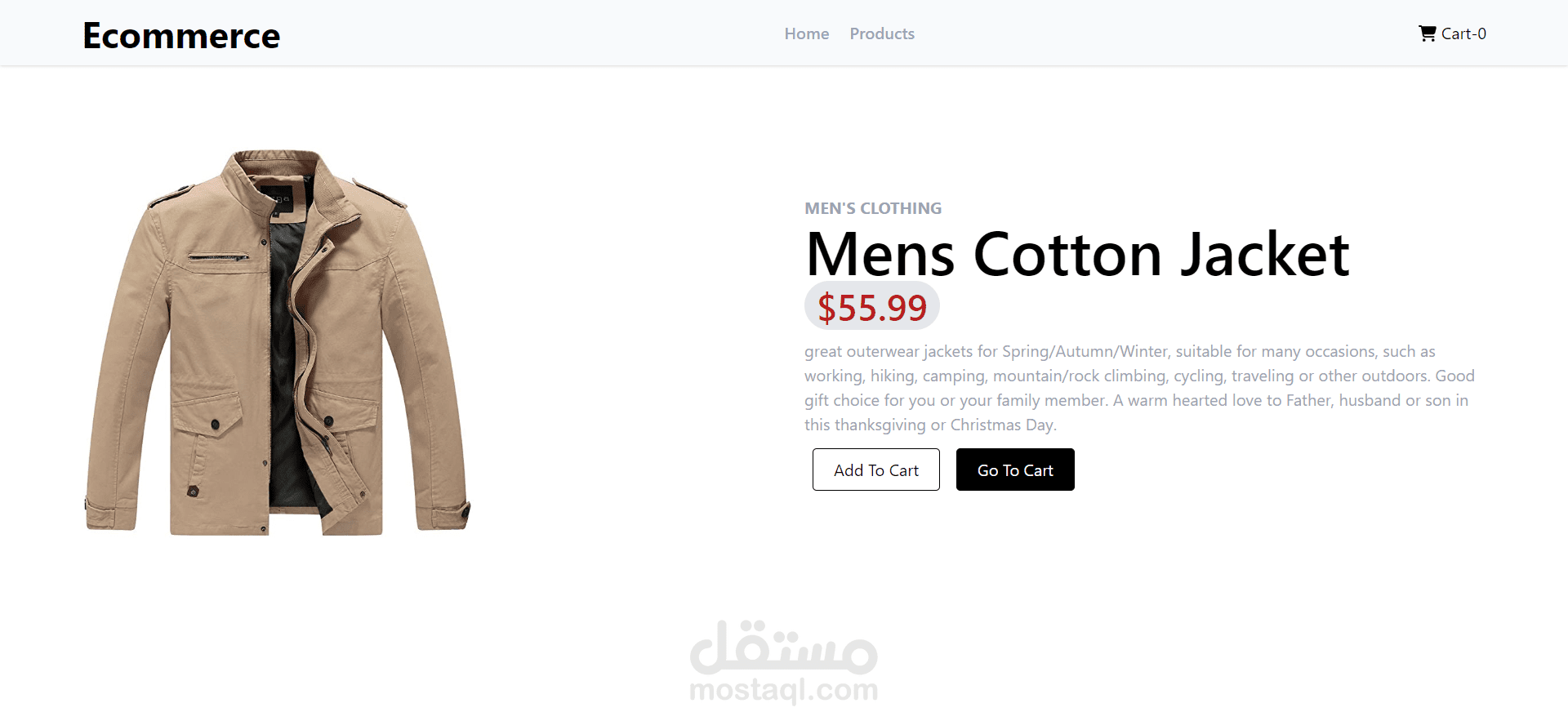Click the Ecommerce brand logo
This screenshot has height=721, width=1568.
(x=181, y=36)
